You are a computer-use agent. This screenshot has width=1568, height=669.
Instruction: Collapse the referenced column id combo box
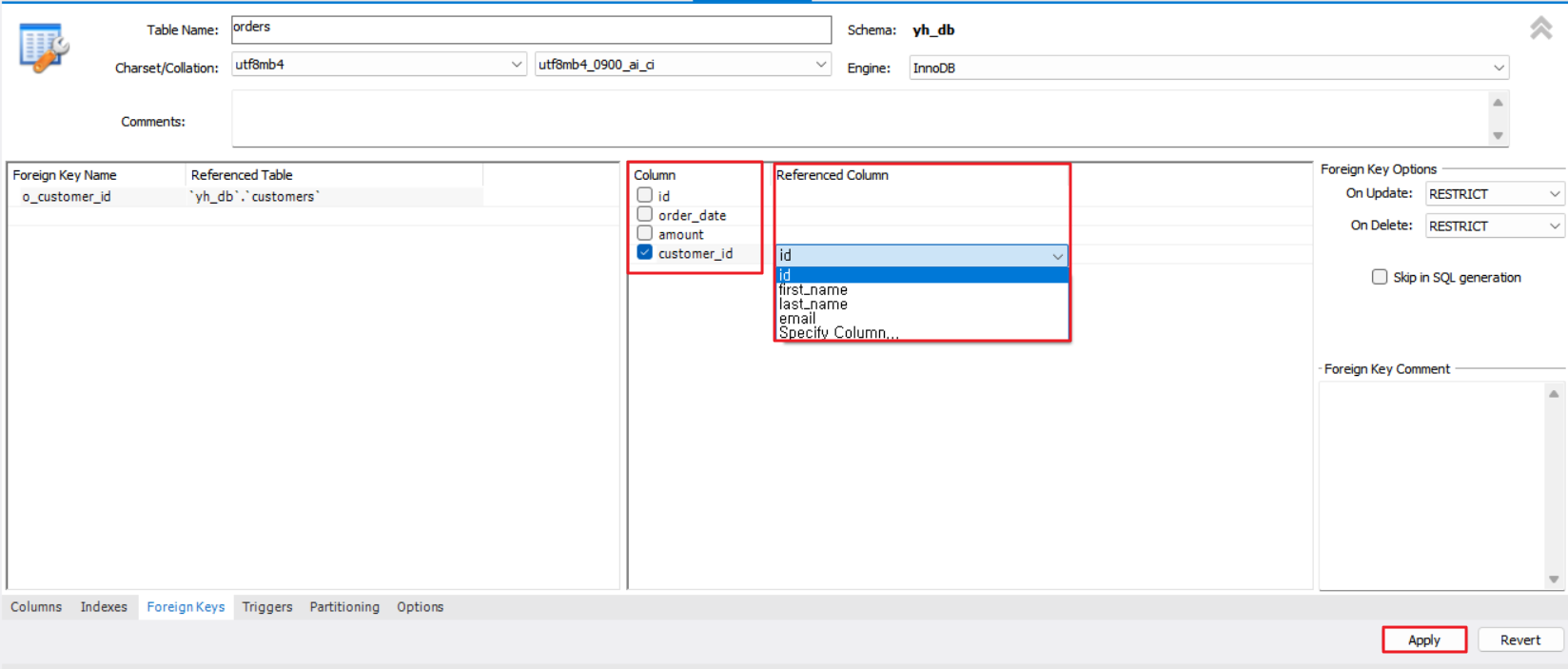pyautogui.click(x=1057, y=256)
